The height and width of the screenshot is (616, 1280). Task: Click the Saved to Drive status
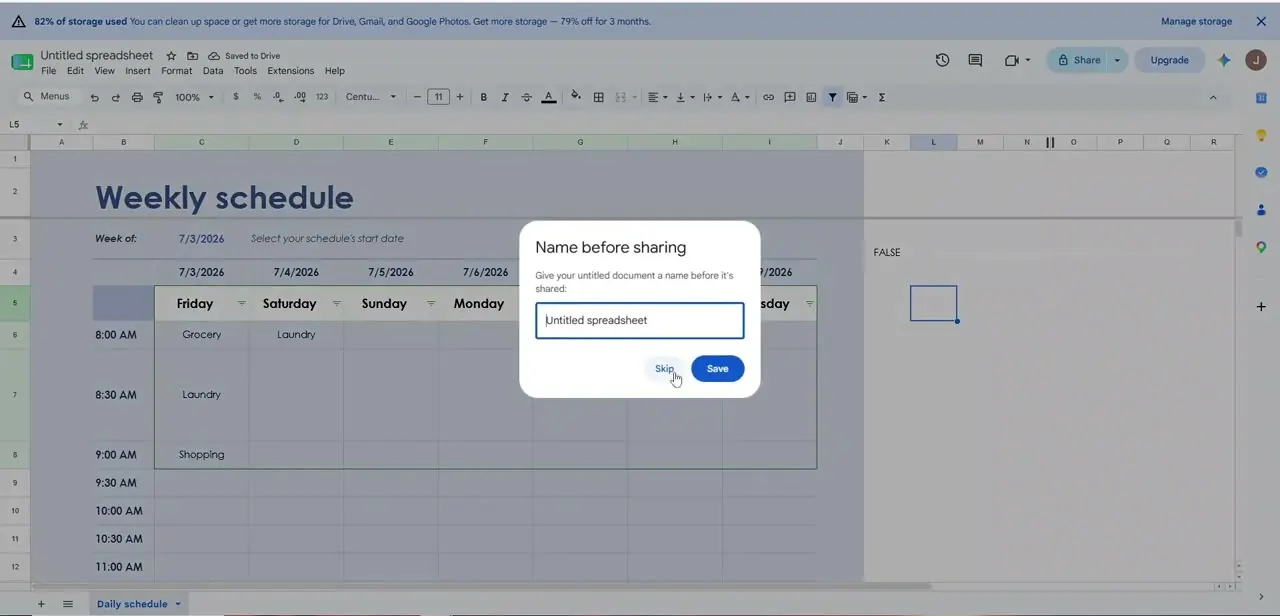(244, 56)
